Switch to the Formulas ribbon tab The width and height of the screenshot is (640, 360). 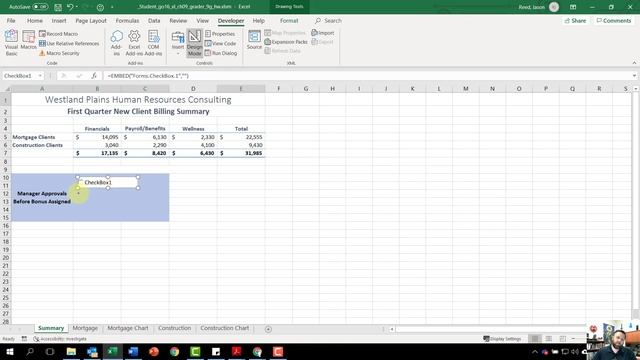pyautogui.click(x=127, y=20)
